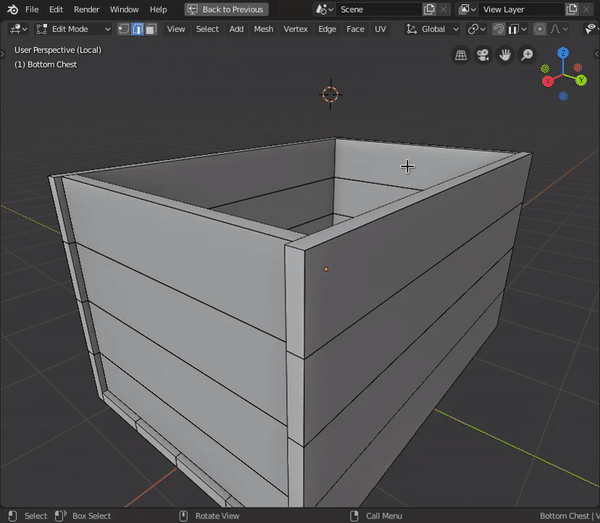Click the negative X axis gizmo dot
Screen dimensions: 600x523
tap(578, 68)
